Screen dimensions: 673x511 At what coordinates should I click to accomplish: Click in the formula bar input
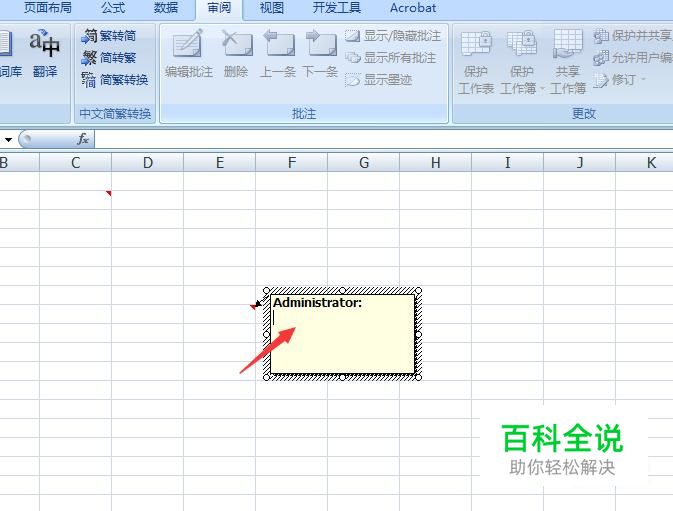383,139
